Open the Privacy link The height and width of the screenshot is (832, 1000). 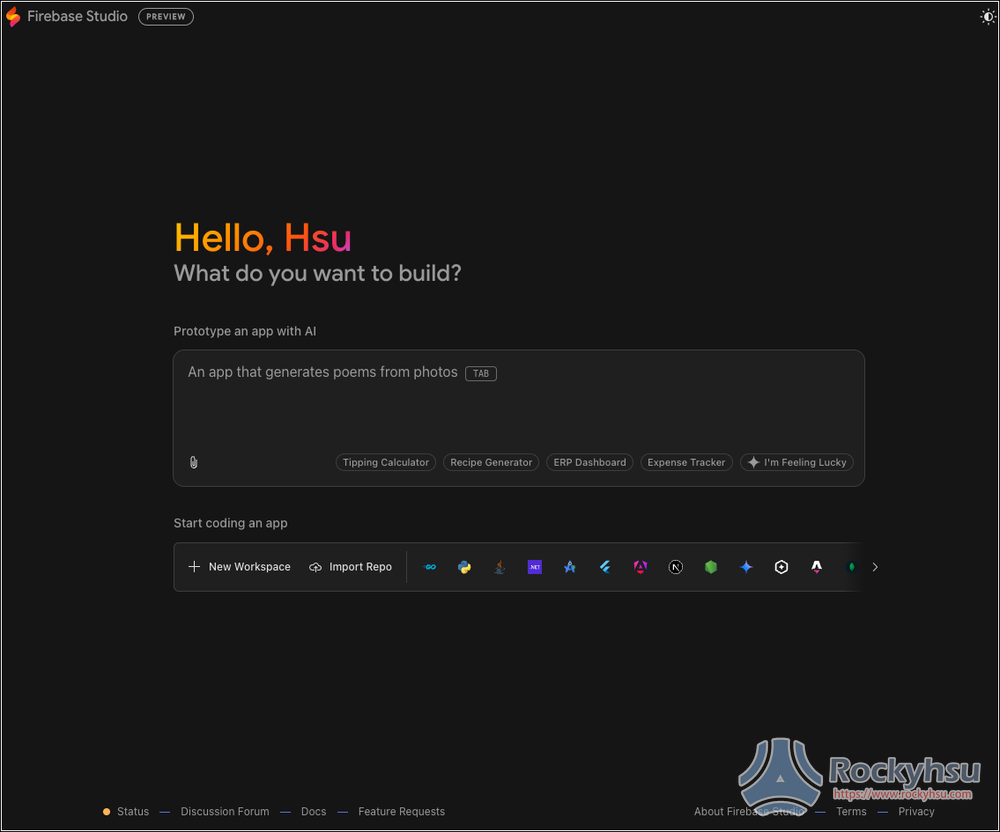[916, 812]
